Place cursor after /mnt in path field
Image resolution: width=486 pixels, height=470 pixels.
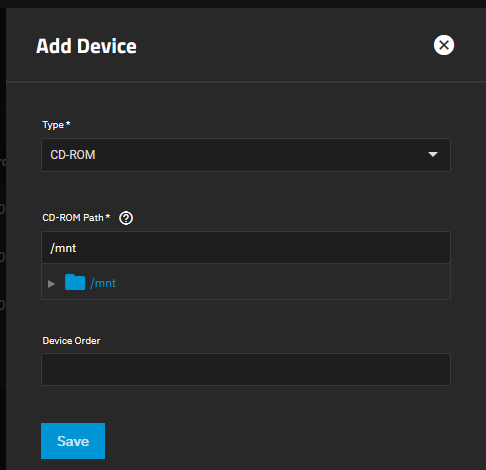pos(77,248)
